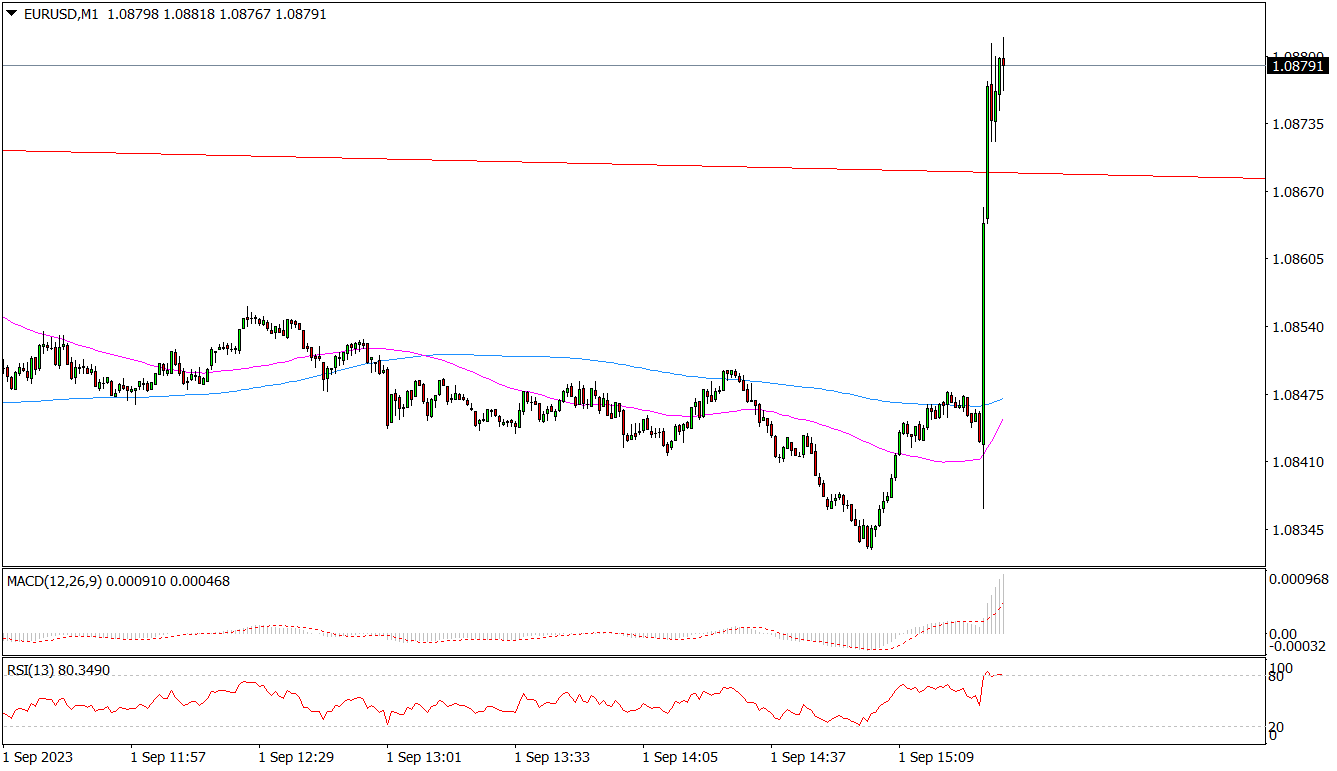The image size is (1337, 771).
Task: Click the 1 Sep 14:05 time label
Action: coord(680,757)
